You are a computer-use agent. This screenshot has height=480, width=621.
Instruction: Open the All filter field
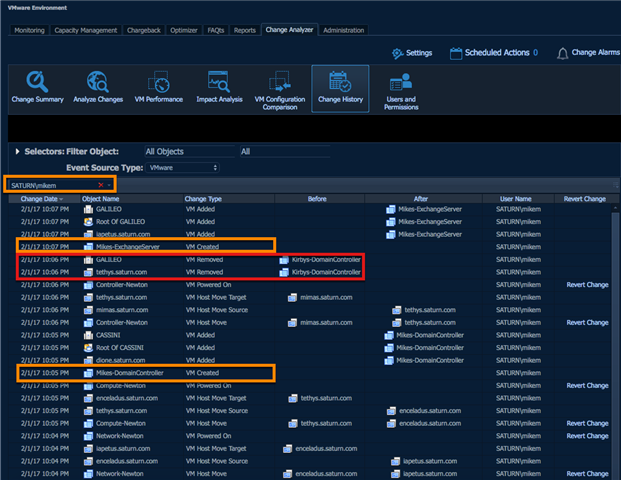[285, 151]
